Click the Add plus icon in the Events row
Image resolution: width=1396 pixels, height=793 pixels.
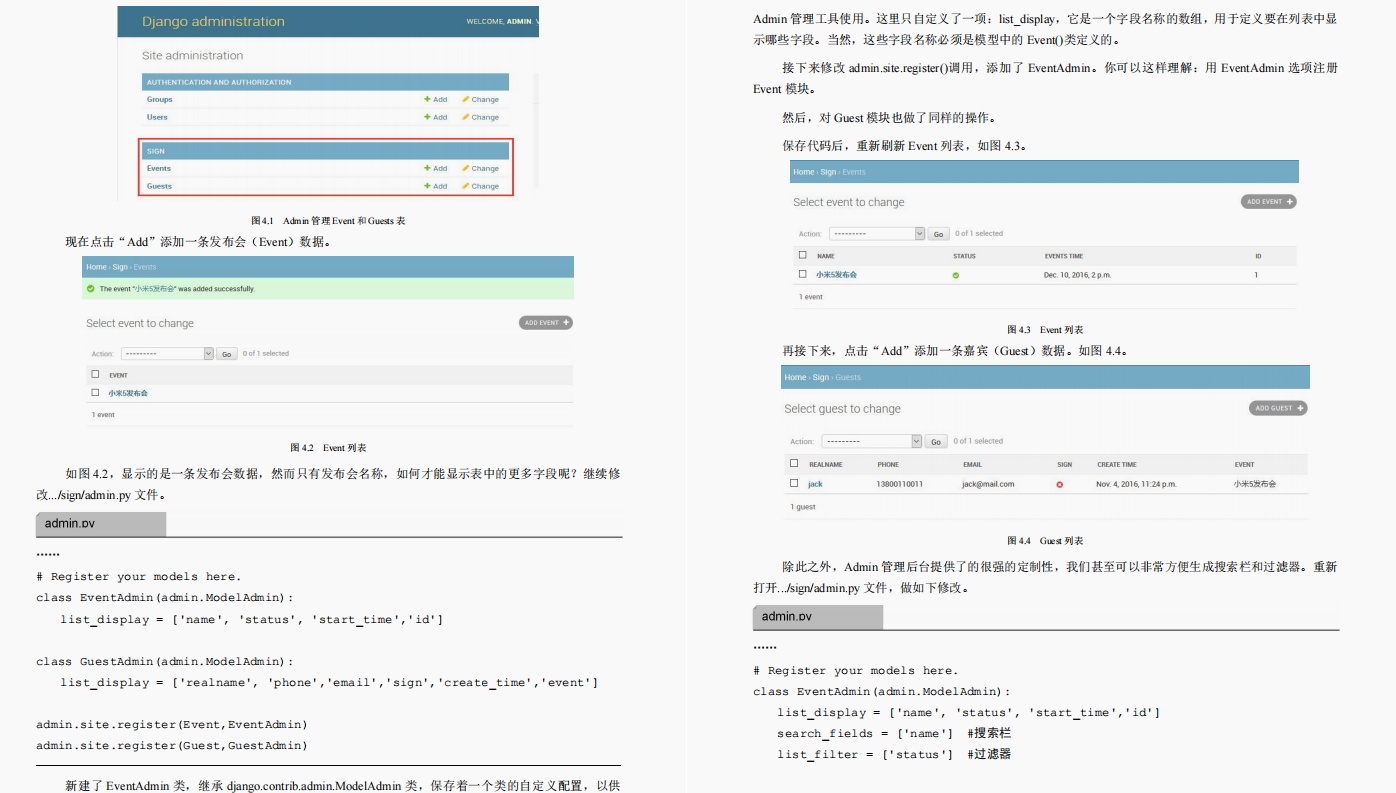pos(427,168)
